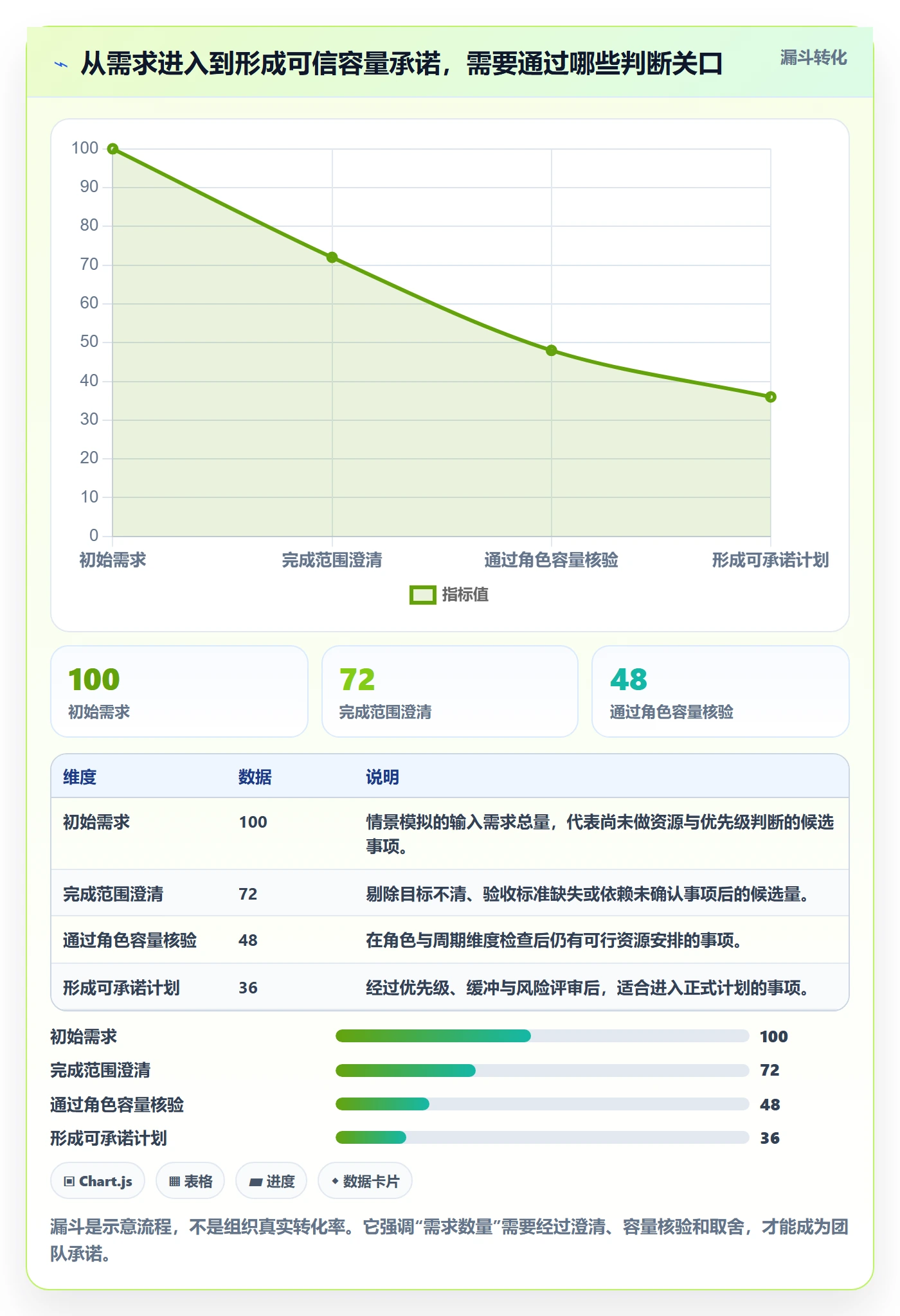Click the 进度 chip
Image resolution: width=900 pixels, height=1316 pixels.
click(271, 1181)
